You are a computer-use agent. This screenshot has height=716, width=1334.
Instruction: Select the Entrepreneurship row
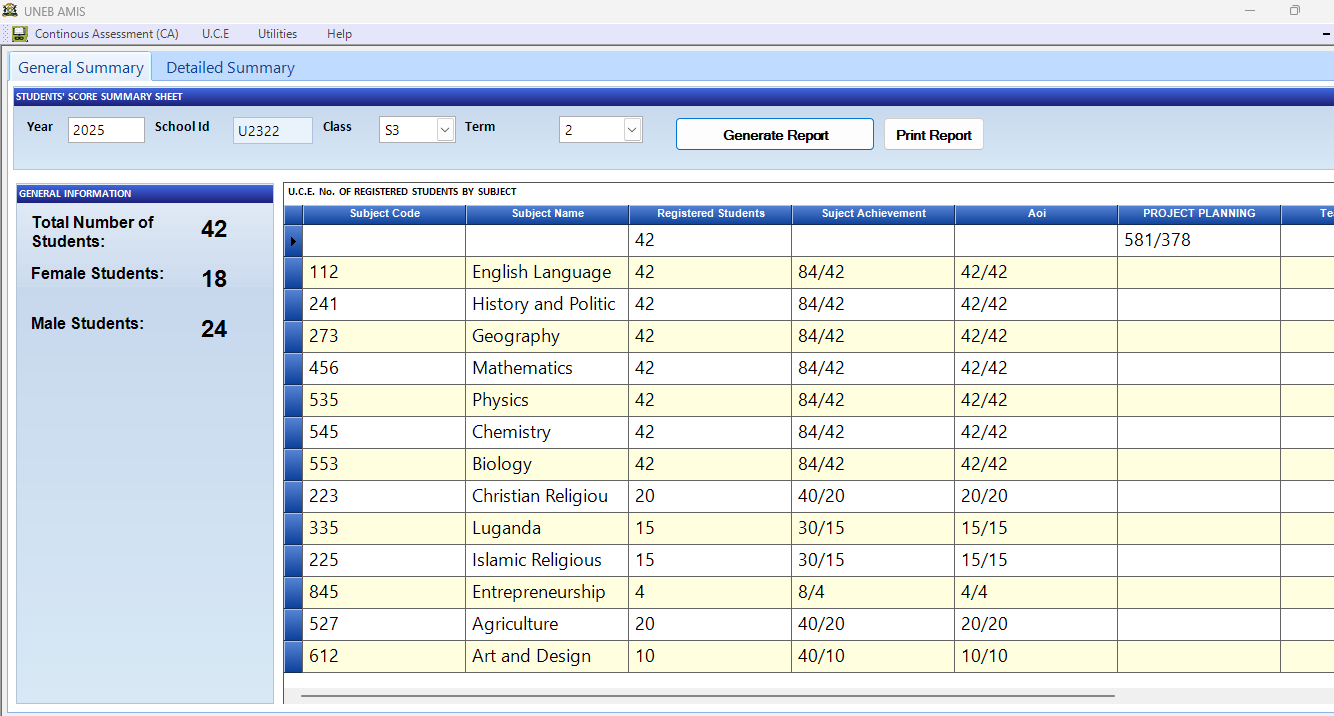(292, 592)
